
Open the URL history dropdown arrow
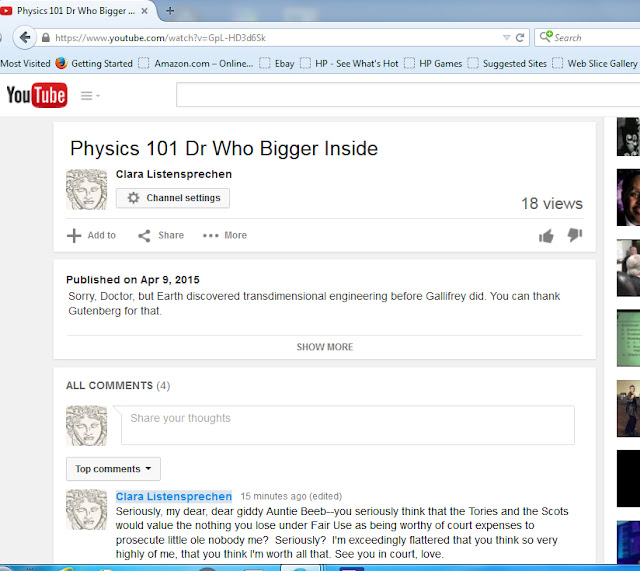[507, 38]
